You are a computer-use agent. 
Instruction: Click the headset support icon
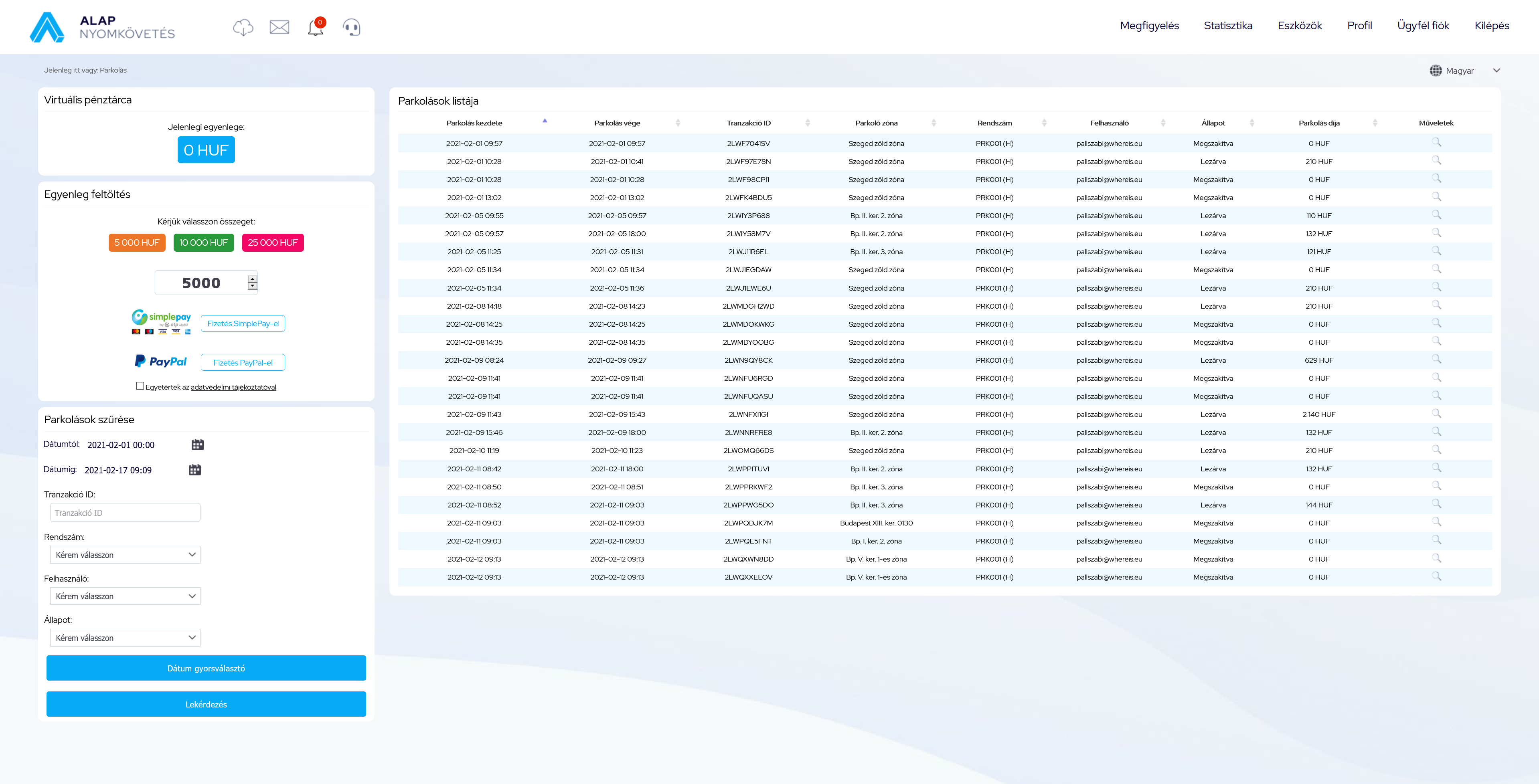[351, 28]
